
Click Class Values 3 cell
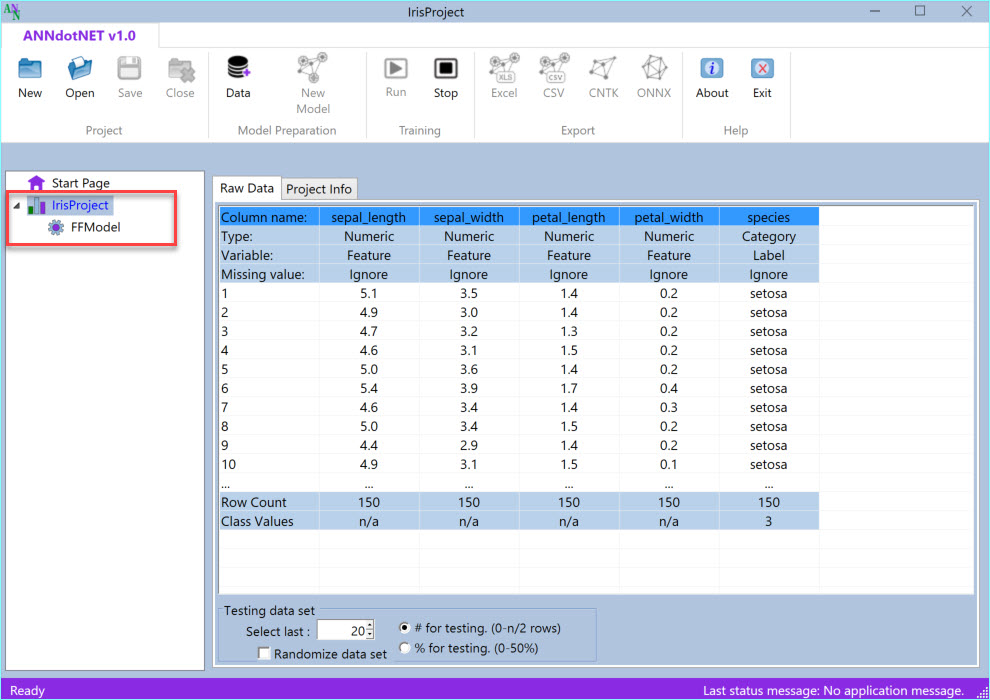(x=768, y=521)
